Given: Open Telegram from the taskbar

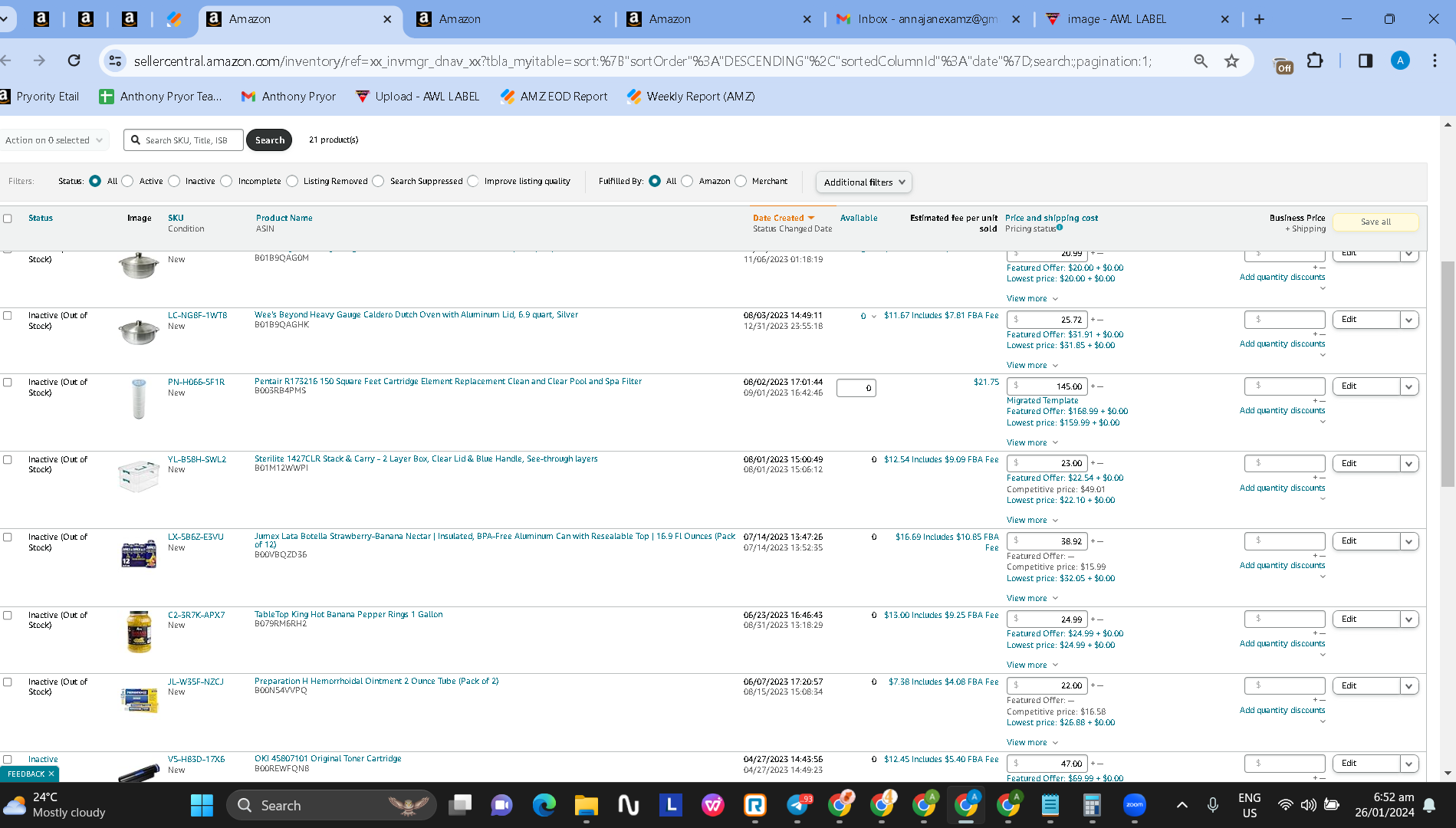Looking at the screenshot, I should 798,805.
